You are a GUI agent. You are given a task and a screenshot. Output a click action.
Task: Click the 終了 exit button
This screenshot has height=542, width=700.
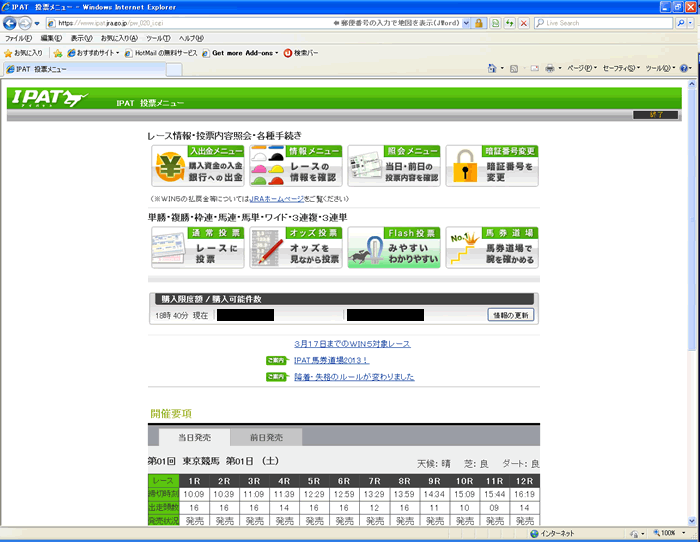click(x=655, y=115)
